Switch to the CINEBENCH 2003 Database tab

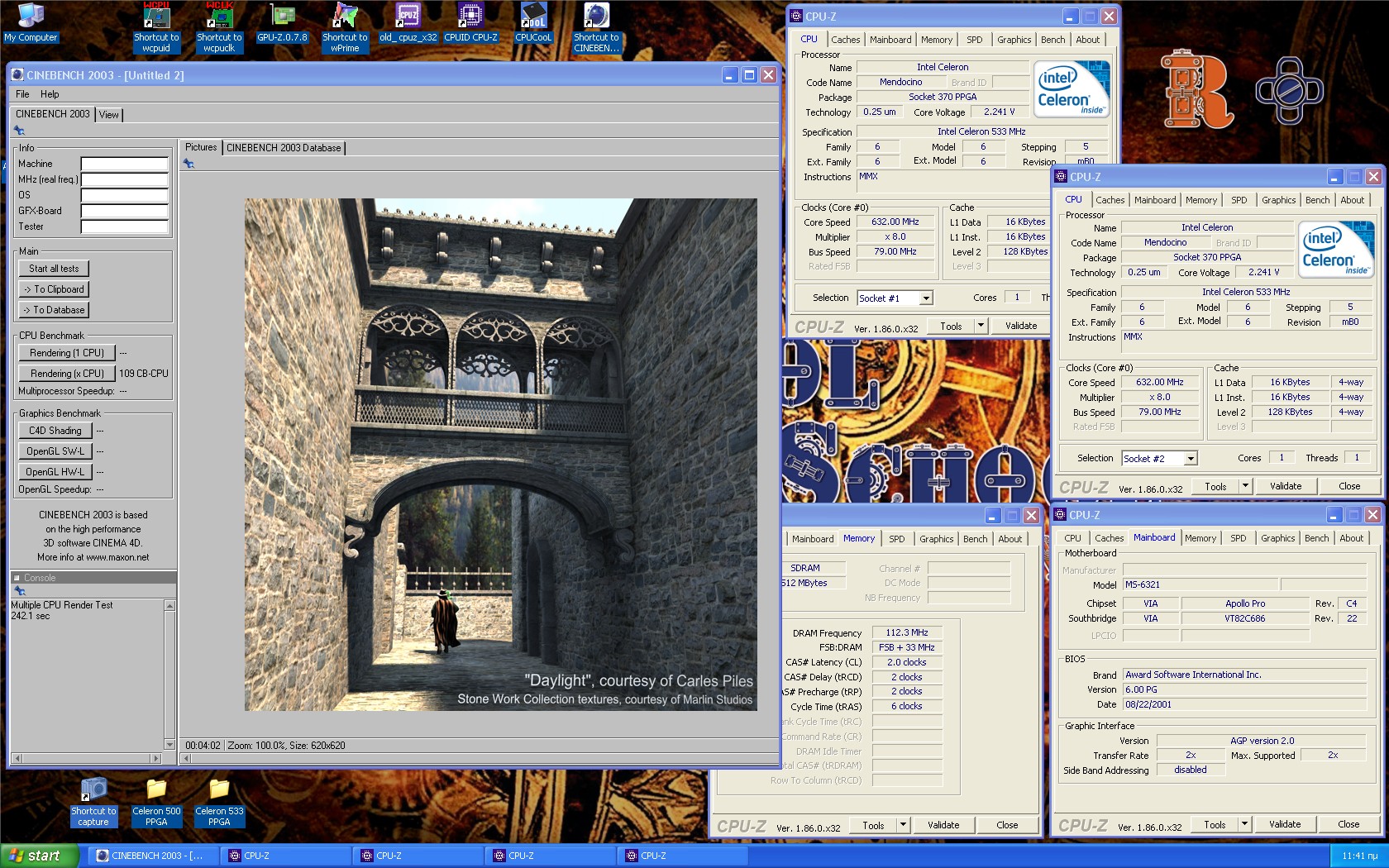click(284, 148)
